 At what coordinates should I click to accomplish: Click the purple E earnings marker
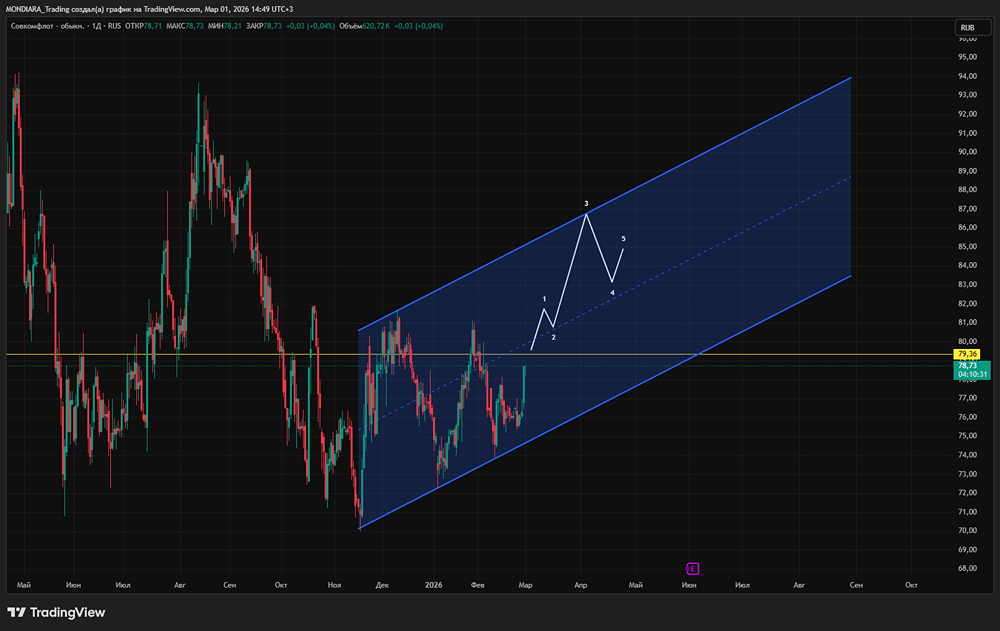(691, 568)
